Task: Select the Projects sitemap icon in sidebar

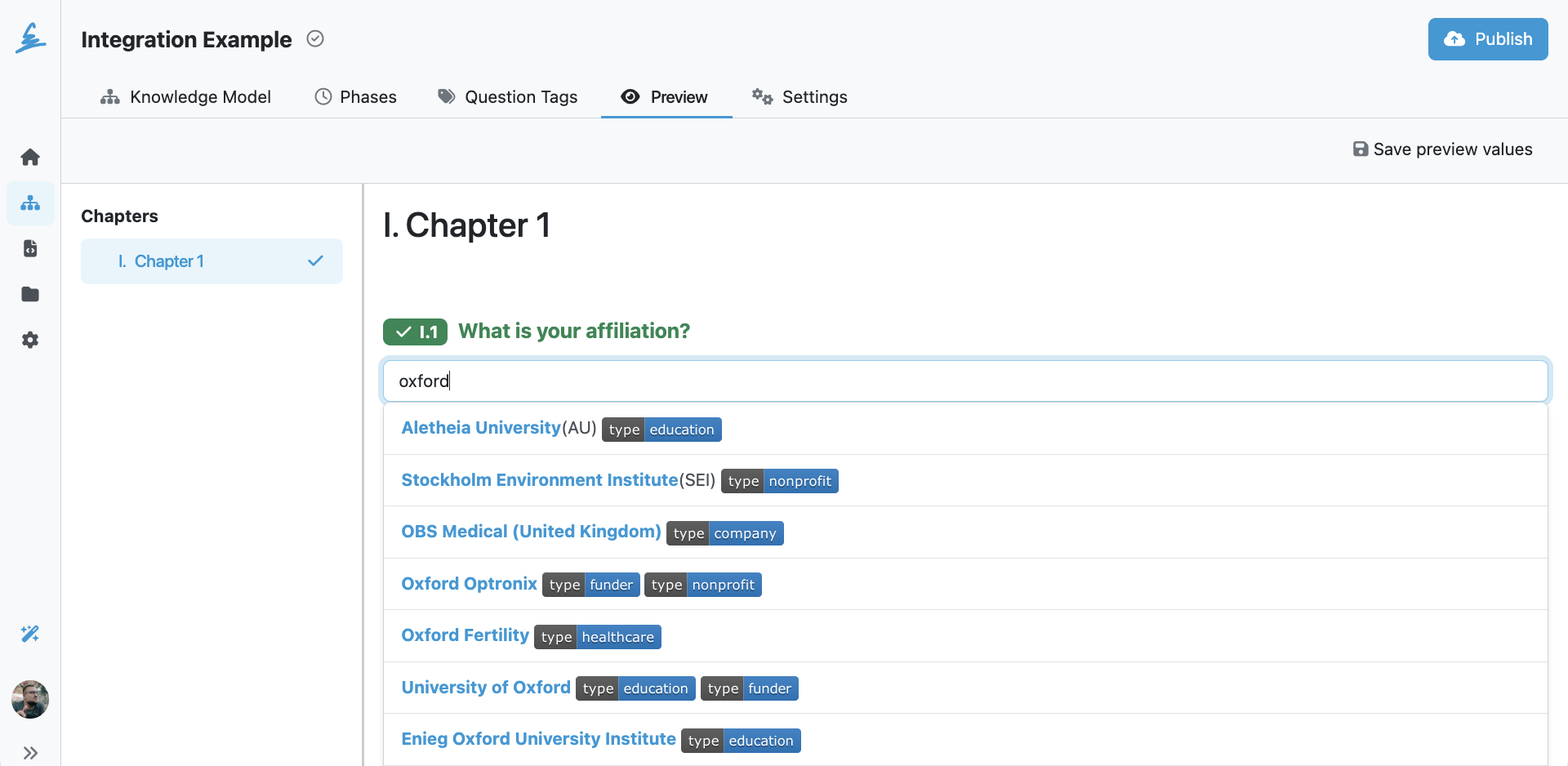Action: [x=30, y=203]
